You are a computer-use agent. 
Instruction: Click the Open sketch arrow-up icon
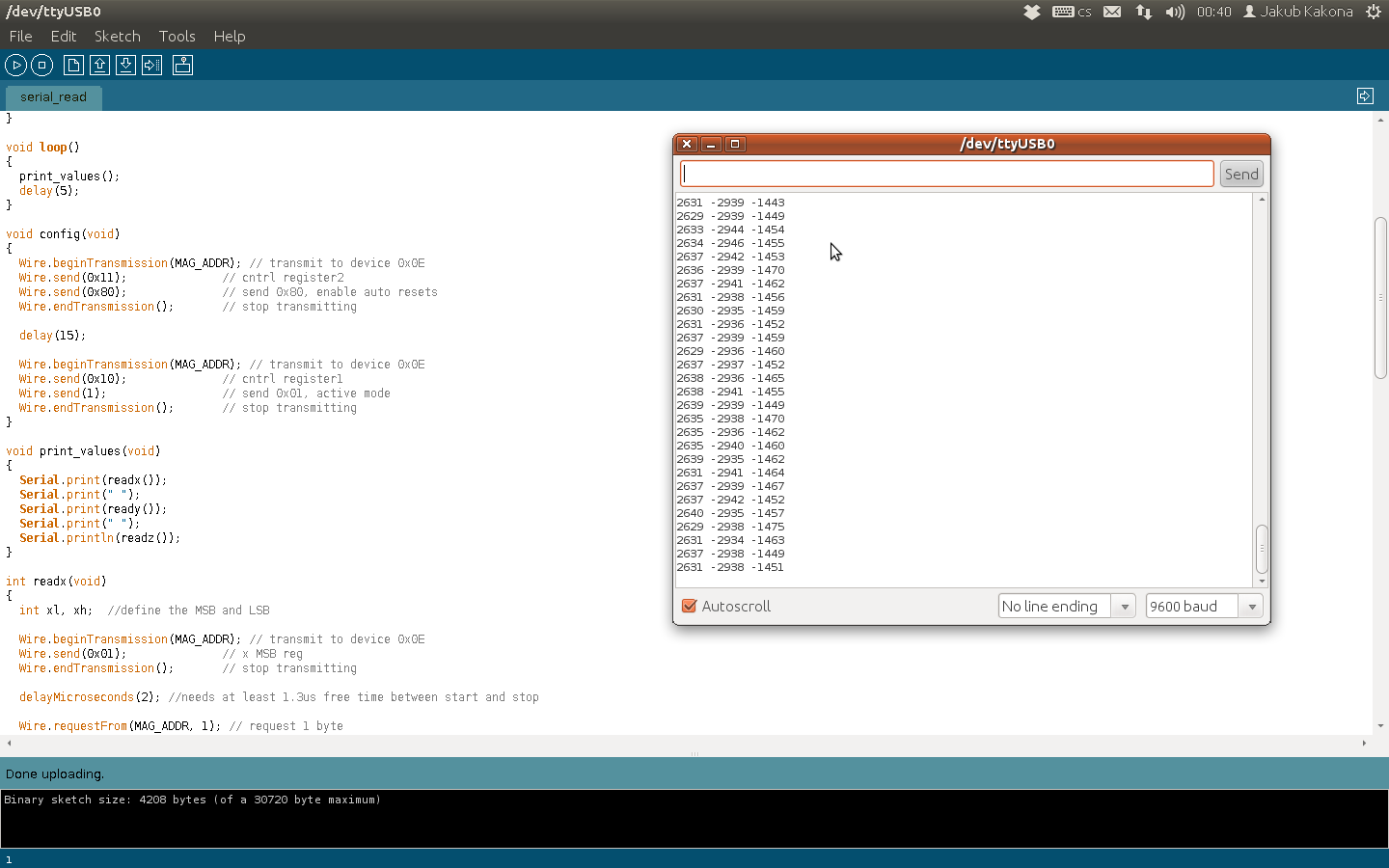tap(99, 65)
